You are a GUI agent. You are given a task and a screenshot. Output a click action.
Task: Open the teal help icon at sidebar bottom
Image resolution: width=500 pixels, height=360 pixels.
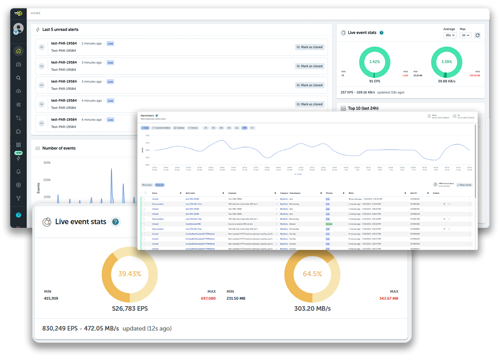pos(19,215)
